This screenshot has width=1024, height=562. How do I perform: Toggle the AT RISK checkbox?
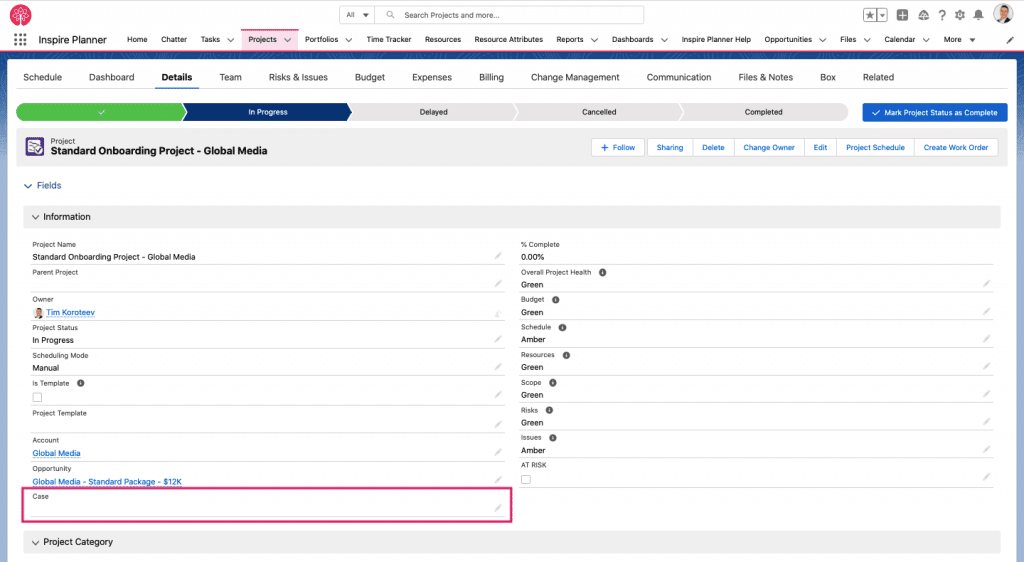click(526, 480)
